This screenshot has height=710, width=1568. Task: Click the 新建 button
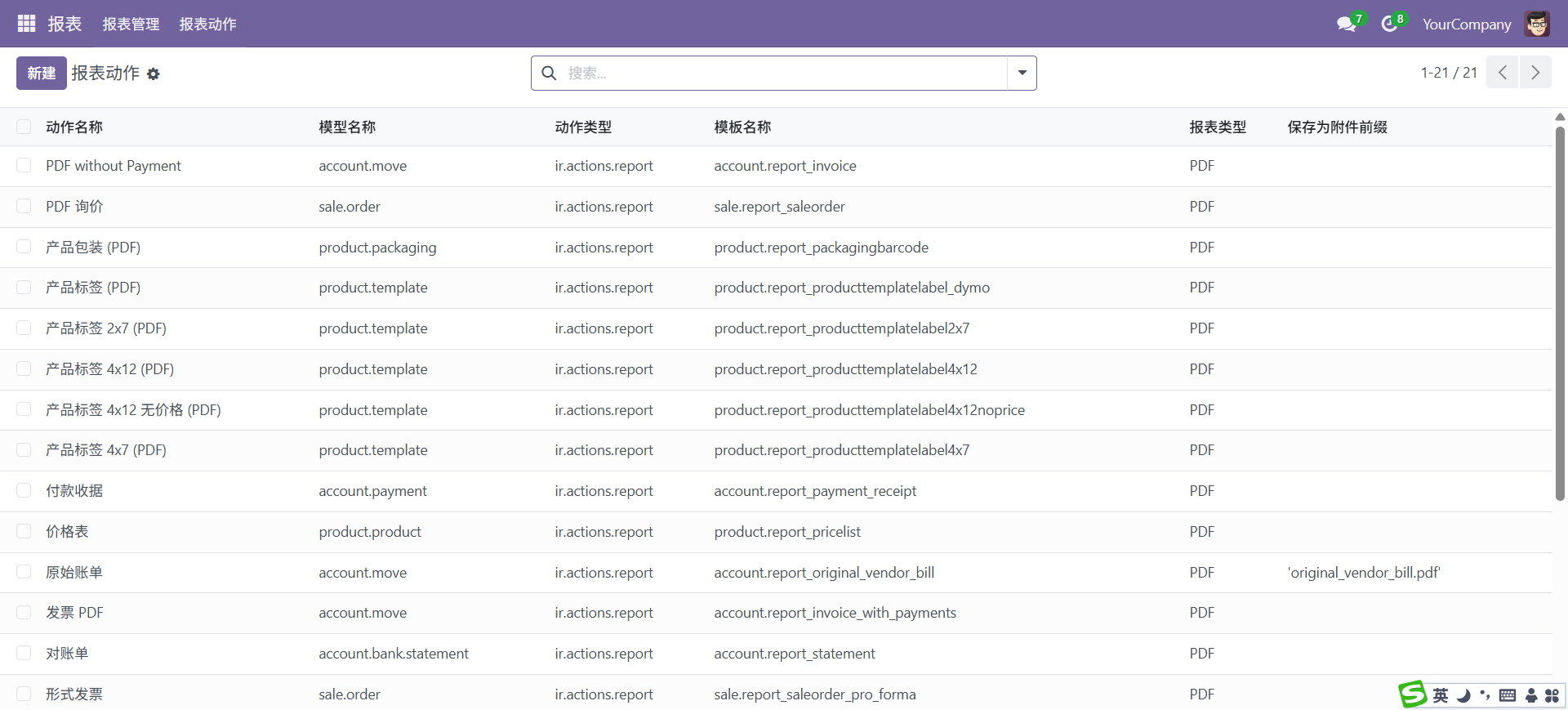tap(41, 74)
